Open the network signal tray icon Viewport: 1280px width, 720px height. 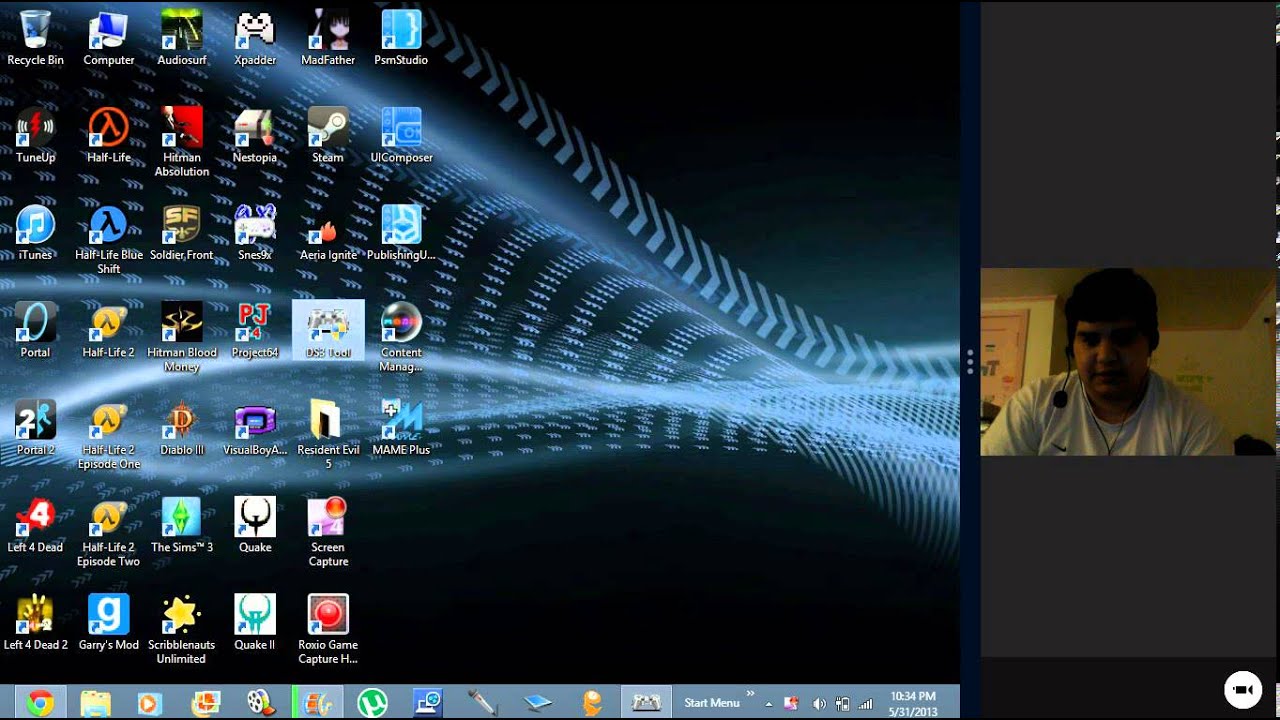[x=866, y=704]
